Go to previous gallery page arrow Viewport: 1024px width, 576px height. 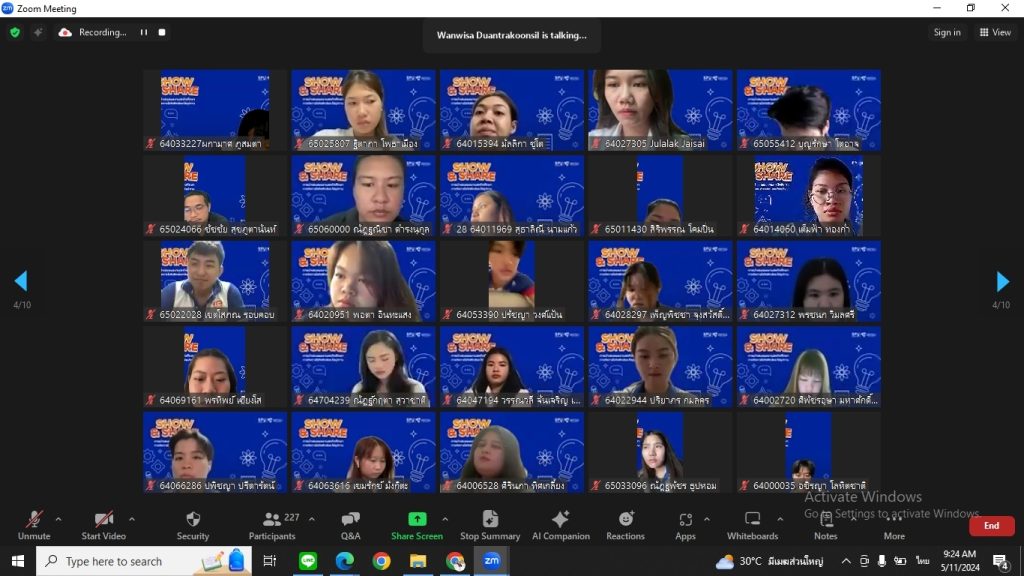pos(21,281)
